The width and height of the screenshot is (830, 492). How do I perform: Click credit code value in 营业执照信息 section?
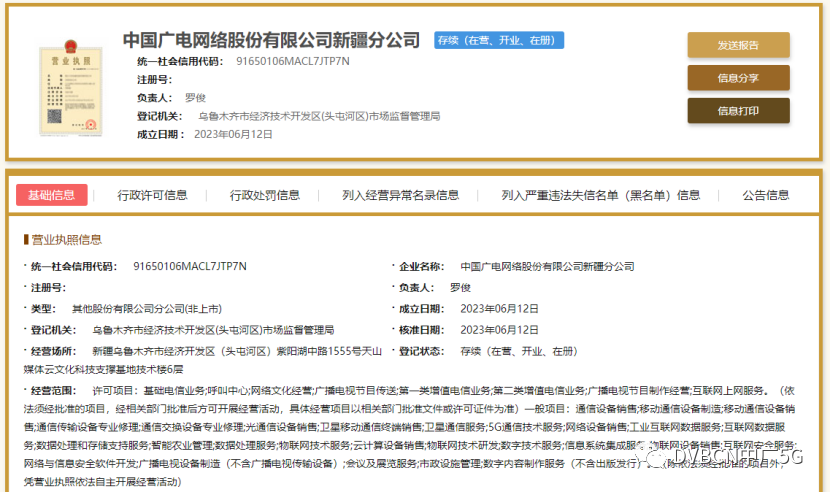click(x=190, y=266)
